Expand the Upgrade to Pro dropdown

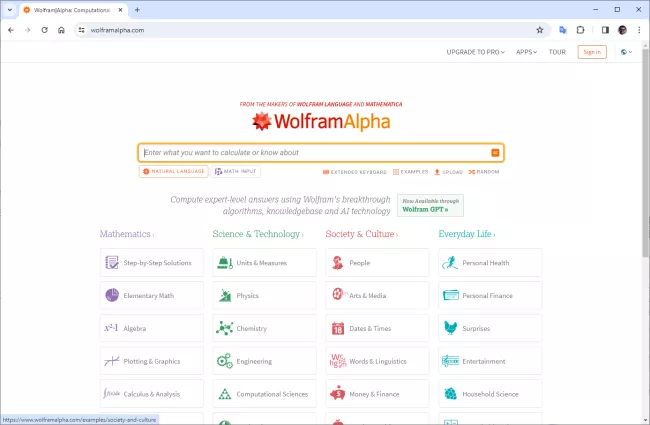pyautogui.click(x=476, y=52)
